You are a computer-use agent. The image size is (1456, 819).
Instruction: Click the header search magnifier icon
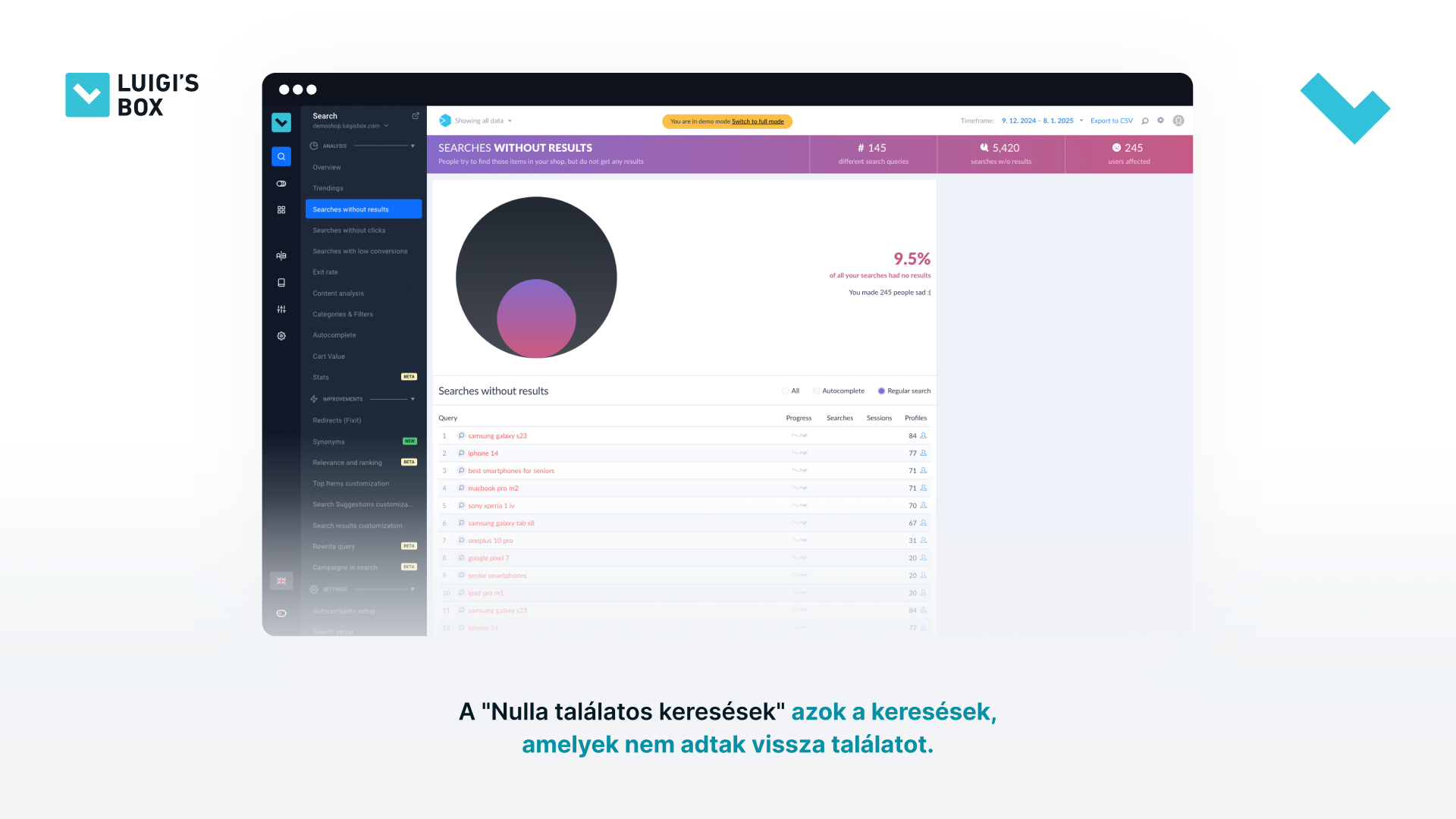pyautogui.click(x=1145, y=121)
